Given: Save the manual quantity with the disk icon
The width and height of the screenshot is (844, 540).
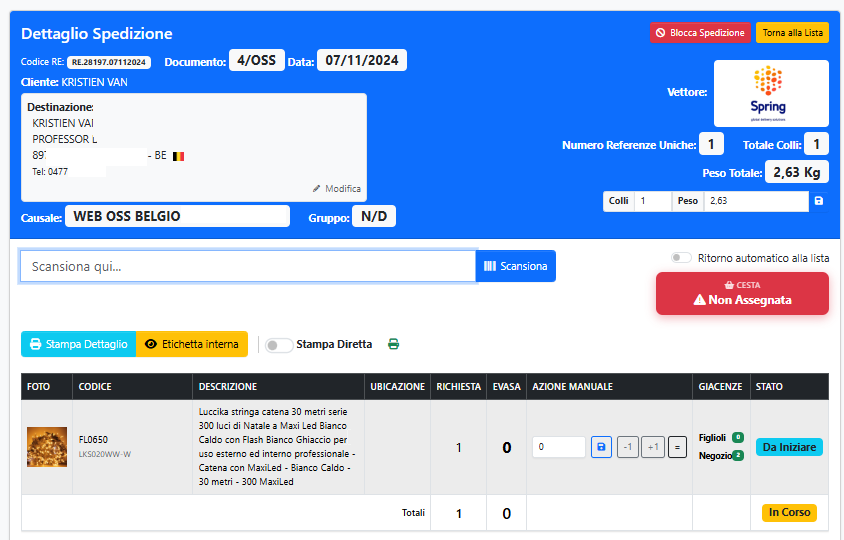Looking at the screenshot, I should pos(601,447).
